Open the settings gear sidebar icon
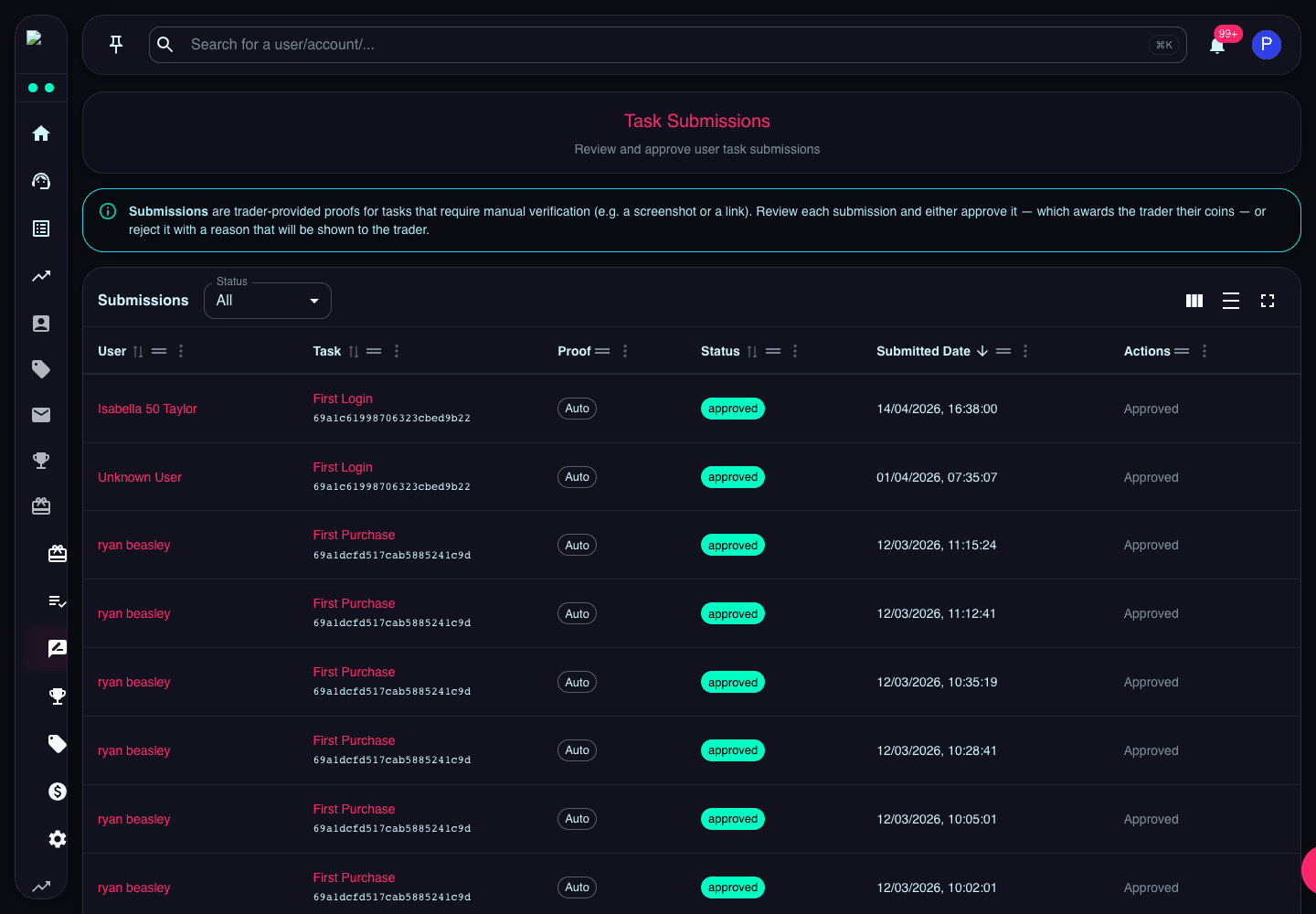This screenshot has width=1316, height=914. (58, 839)
